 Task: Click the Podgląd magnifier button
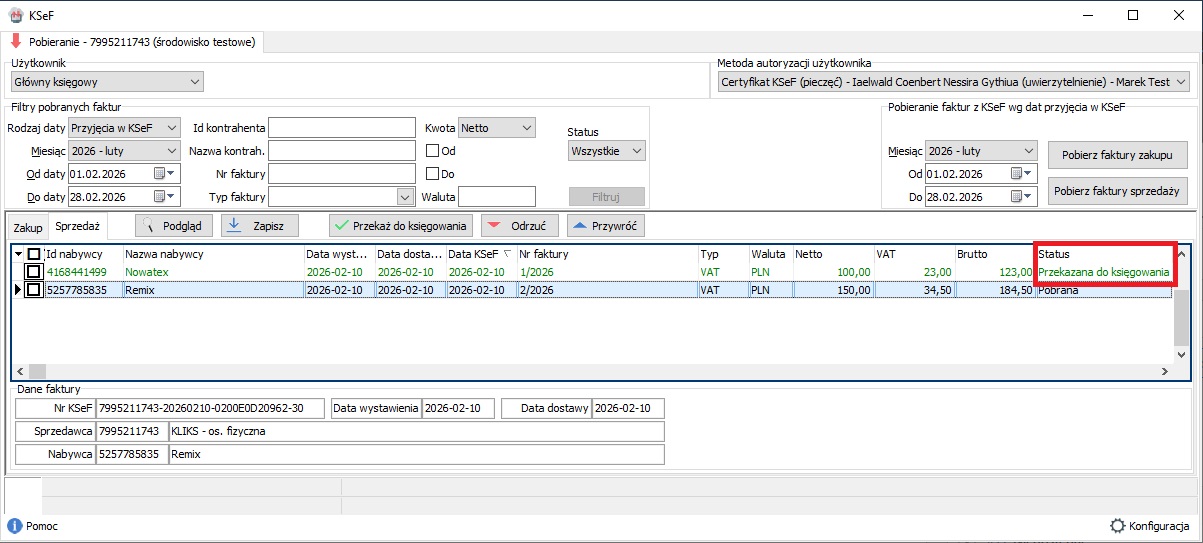(173, 226)
